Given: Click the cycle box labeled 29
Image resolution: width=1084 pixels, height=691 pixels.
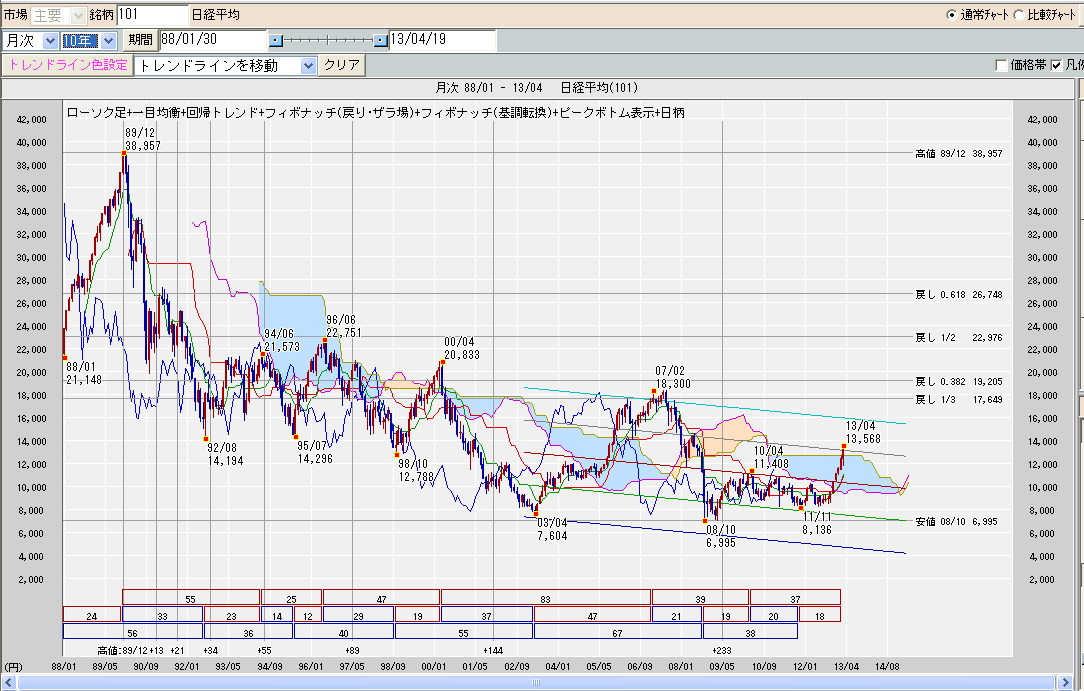Looking at the screenshot, I should (x=358, y=614).
